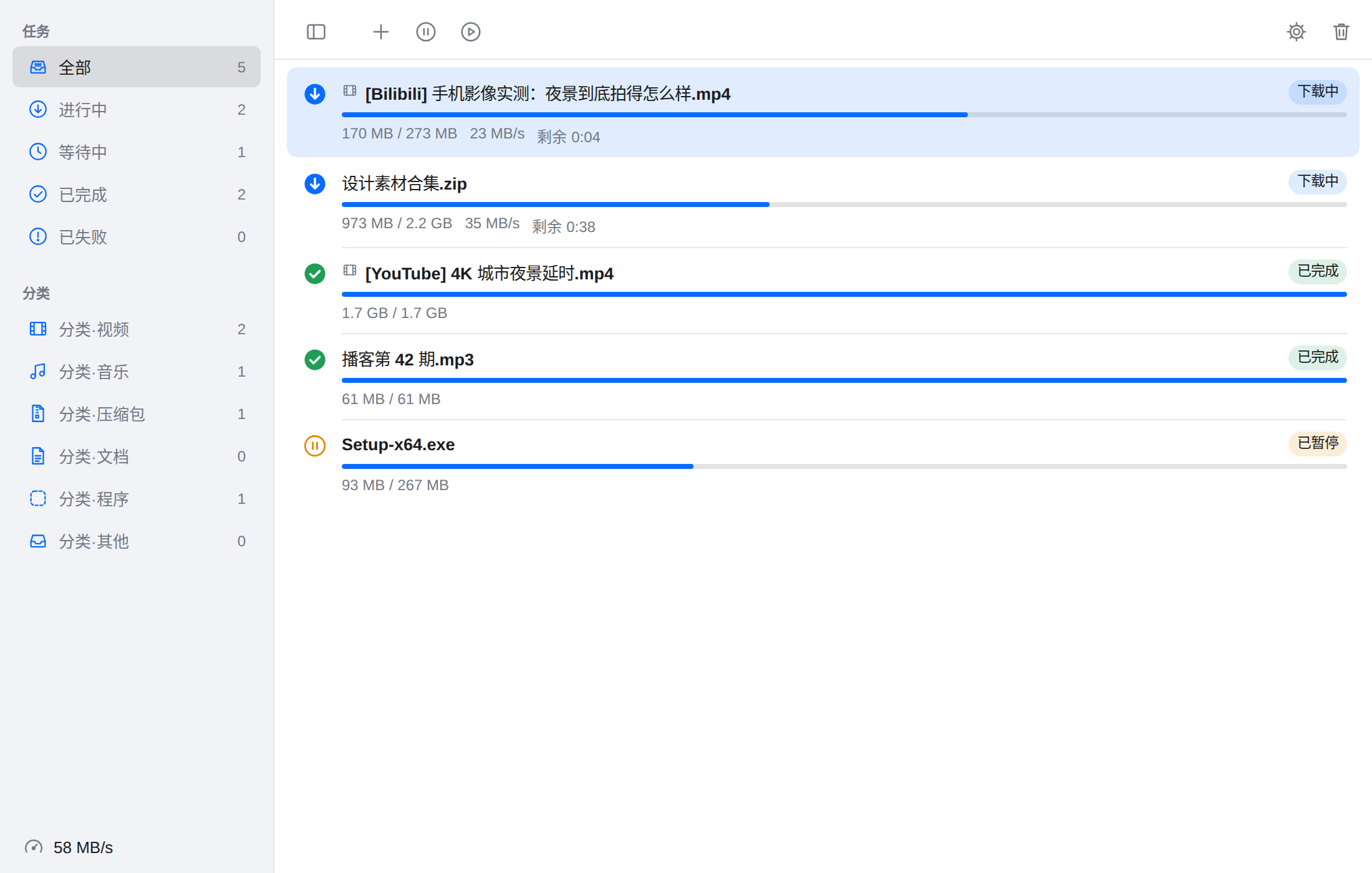The image size is (1372, 873).
Task: Toggle the sidebar panel icon
Action: tap(316, 32)
